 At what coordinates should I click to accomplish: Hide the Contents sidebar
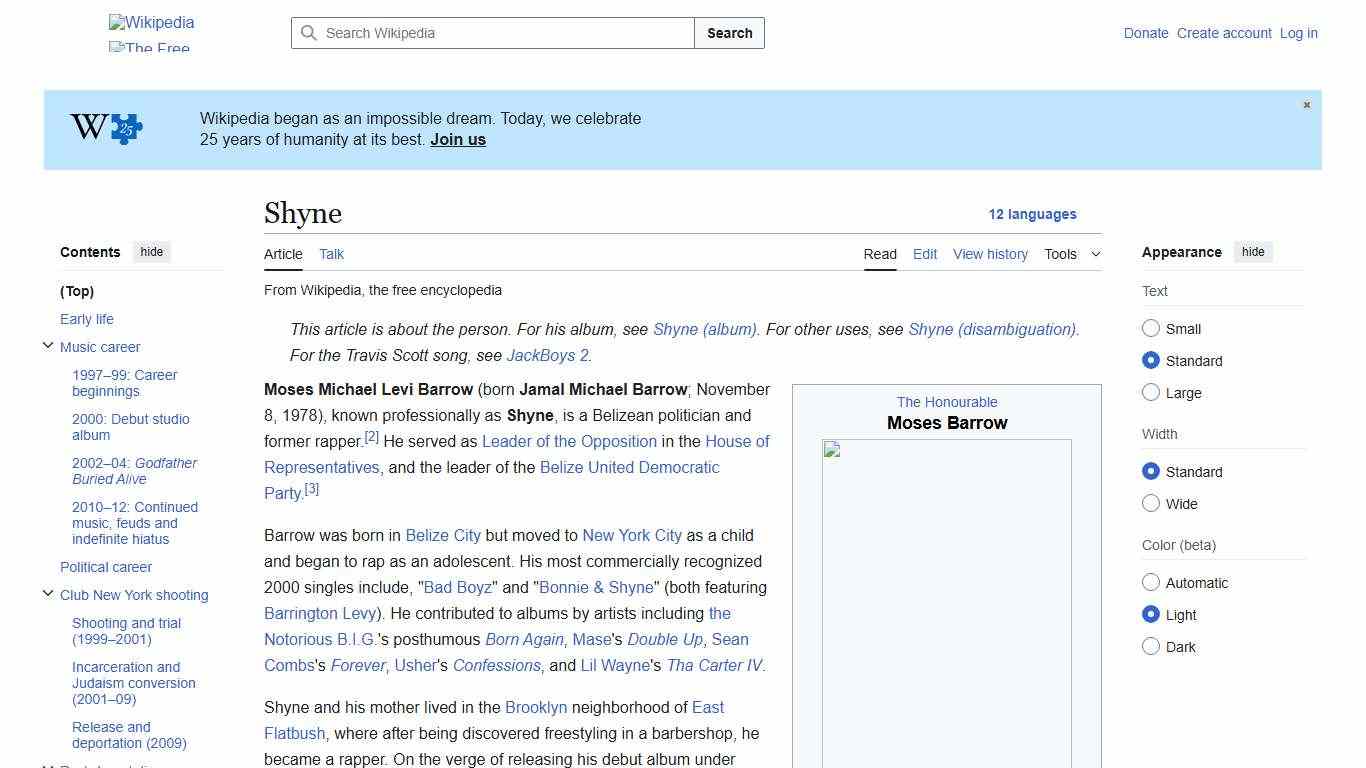(x=151, y=252)
